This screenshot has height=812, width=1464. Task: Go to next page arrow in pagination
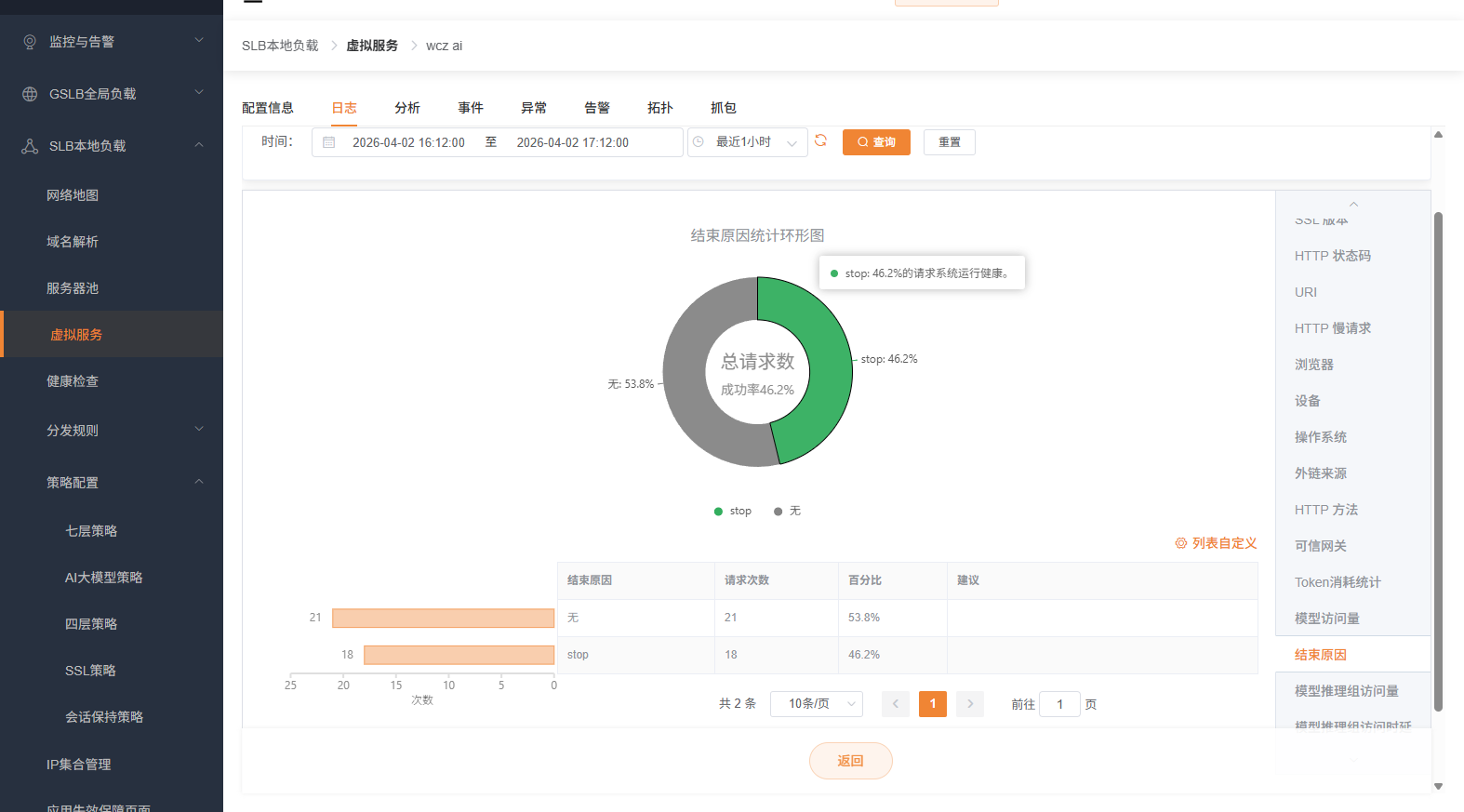coord(970,704)
